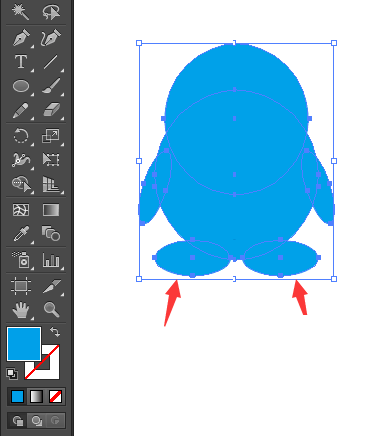Click the top-right bounding box handle
The image size is (384, 436).
click(334, 43)
